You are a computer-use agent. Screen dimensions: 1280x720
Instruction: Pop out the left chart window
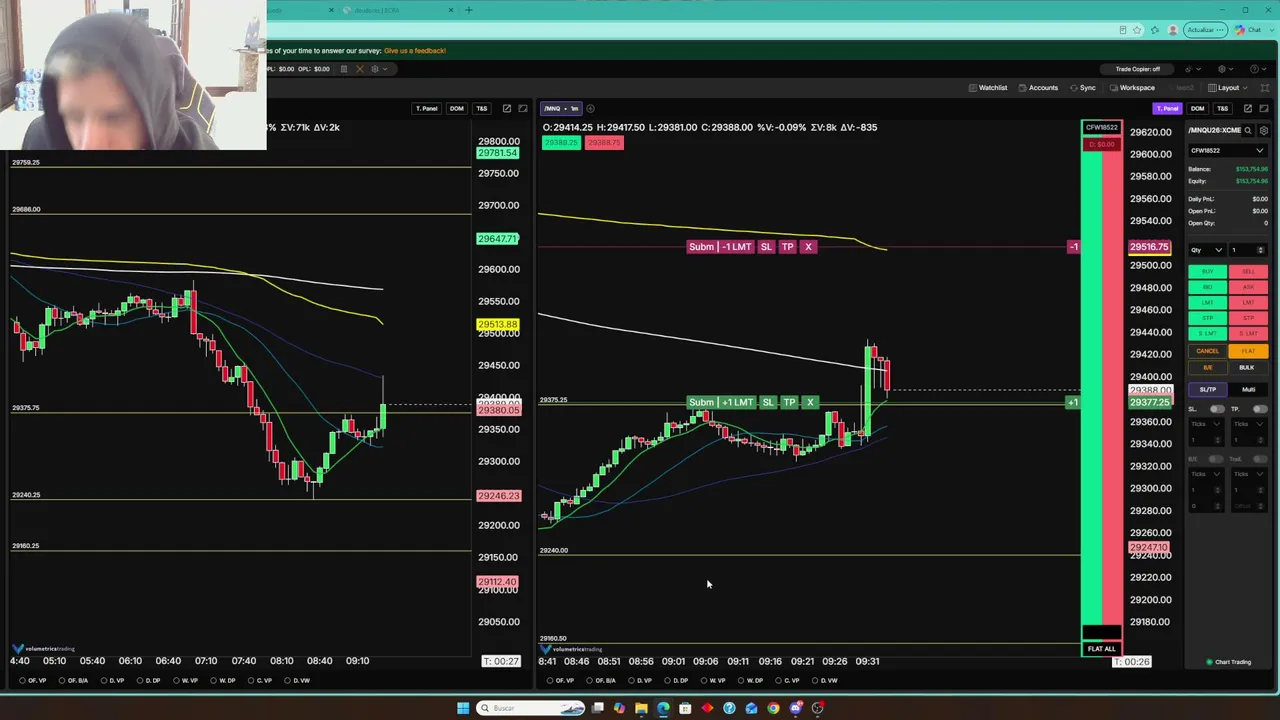click(507, 108)
